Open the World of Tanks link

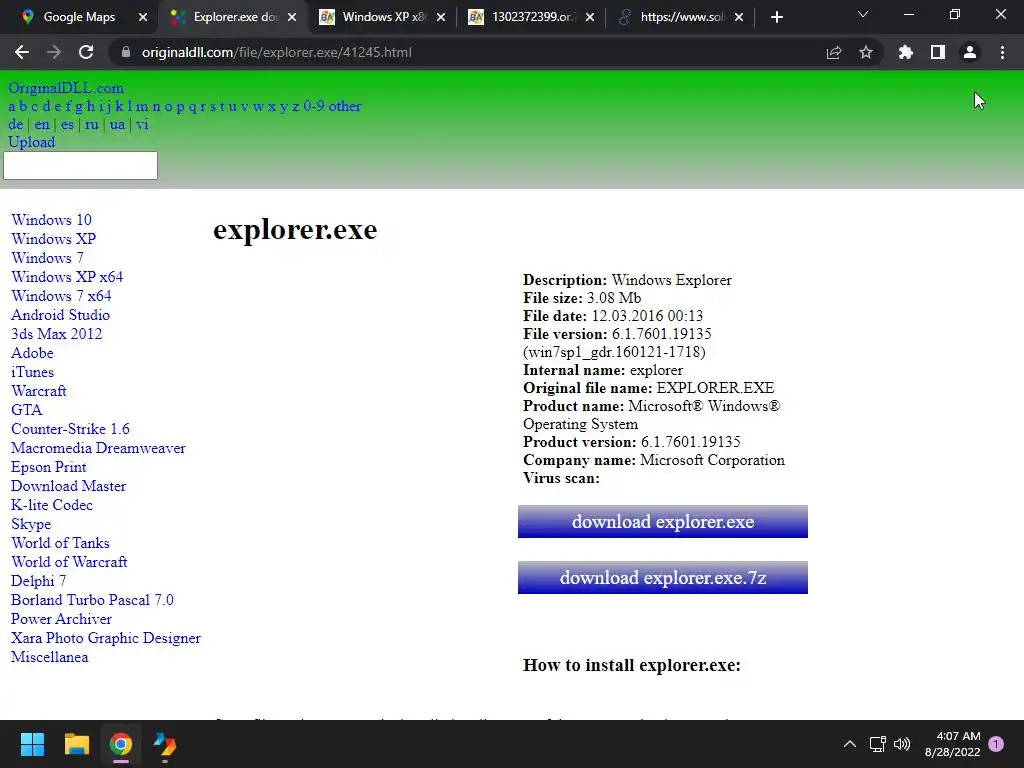coord(61,543)
